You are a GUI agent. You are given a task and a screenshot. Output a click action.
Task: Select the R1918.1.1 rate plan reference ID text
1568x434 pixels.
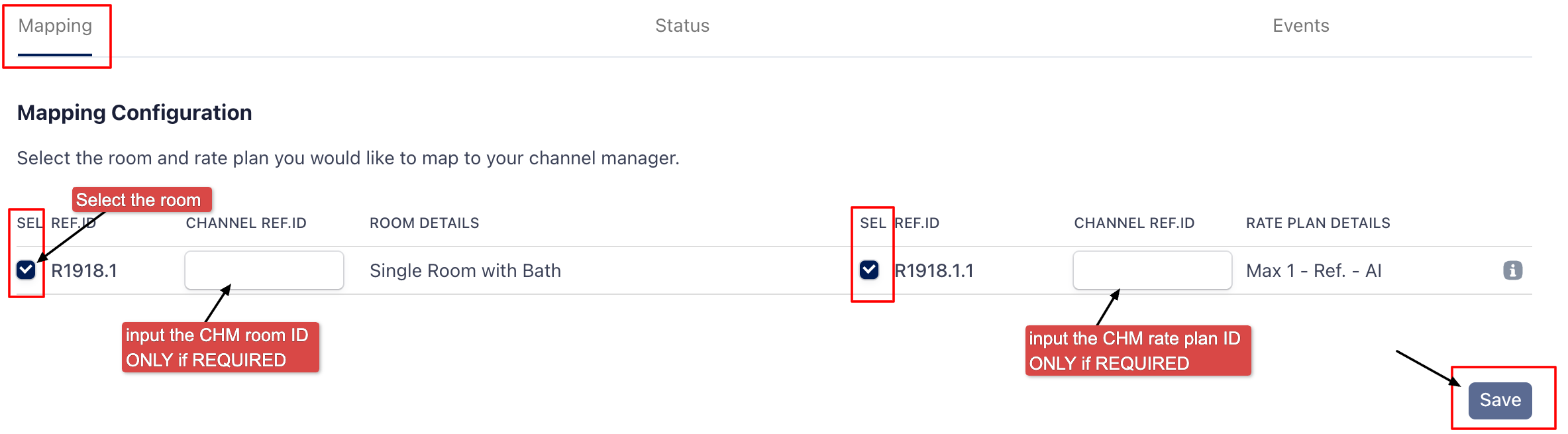click(934, 270)
